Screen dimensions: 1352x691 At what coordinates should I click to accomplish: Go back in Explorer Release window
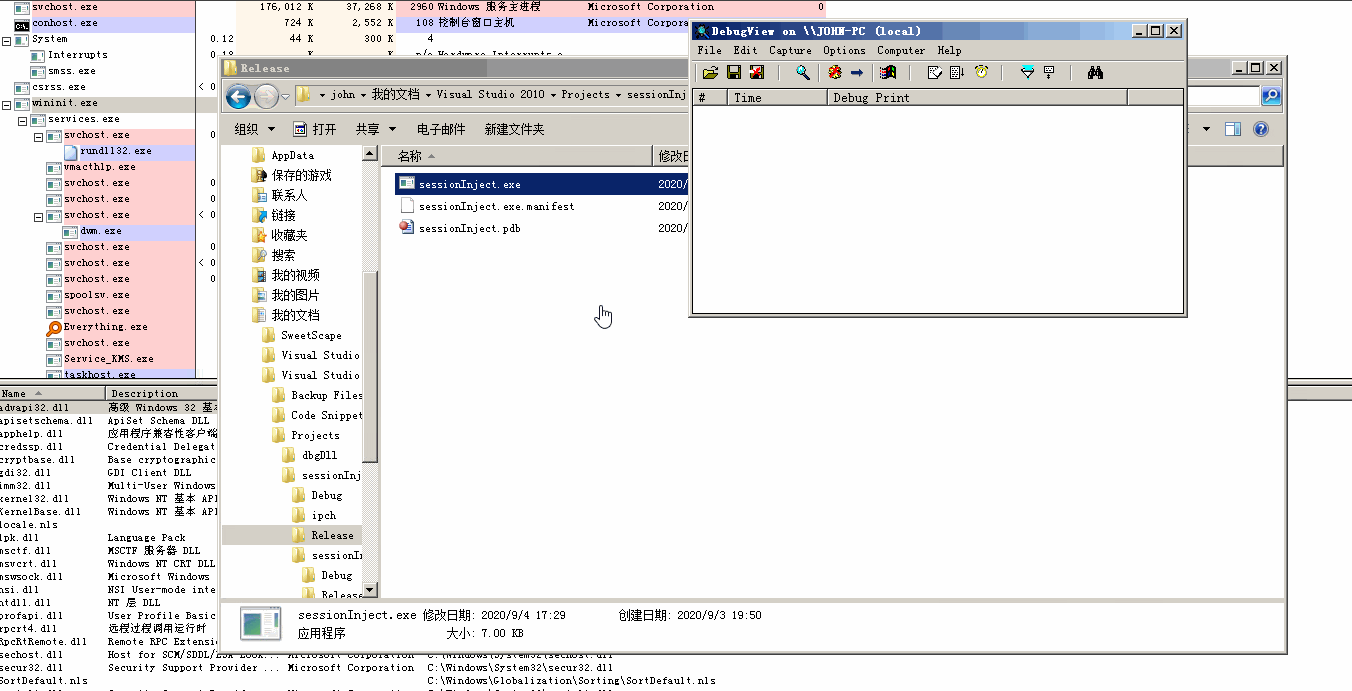click(238, 96)
